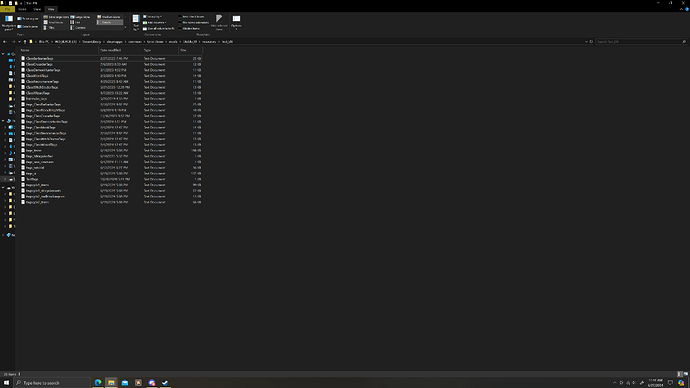Enable File name extensions checkbox
The height and width of the screenshot is (388, 690).
[194, 22]
